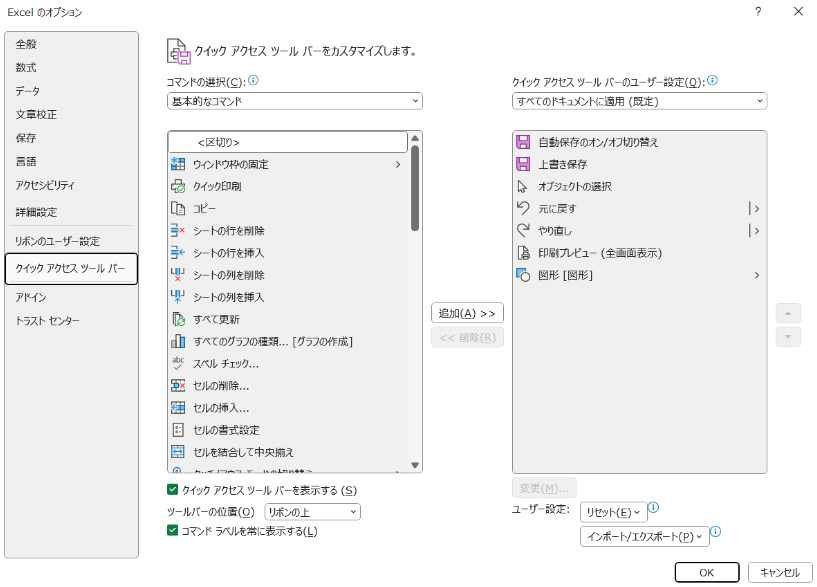Click the シートの行を挿入 icon
Viewport: 817px width, 587px height.
(178, 253)
